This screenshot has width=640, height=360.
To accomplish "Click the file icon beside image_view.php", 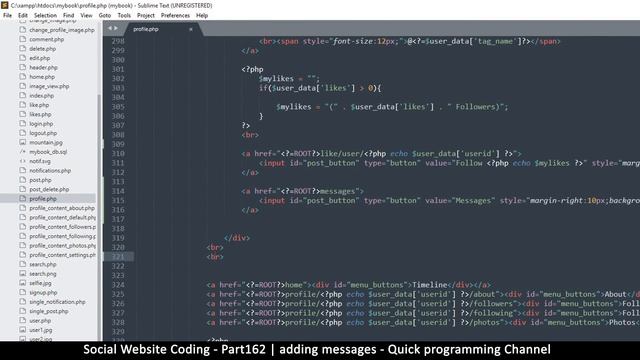I will tap(23, 86).
